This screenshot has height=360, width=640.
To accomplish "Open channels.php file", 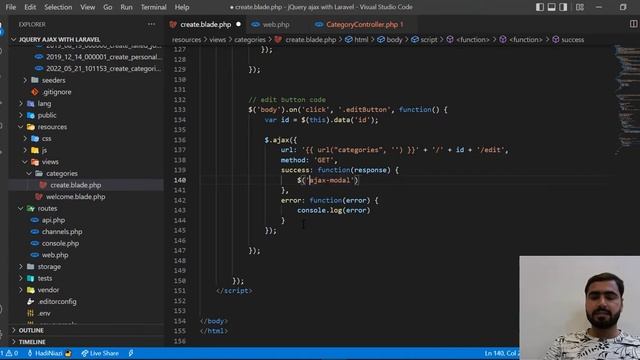I will click(x=62, y=231).
